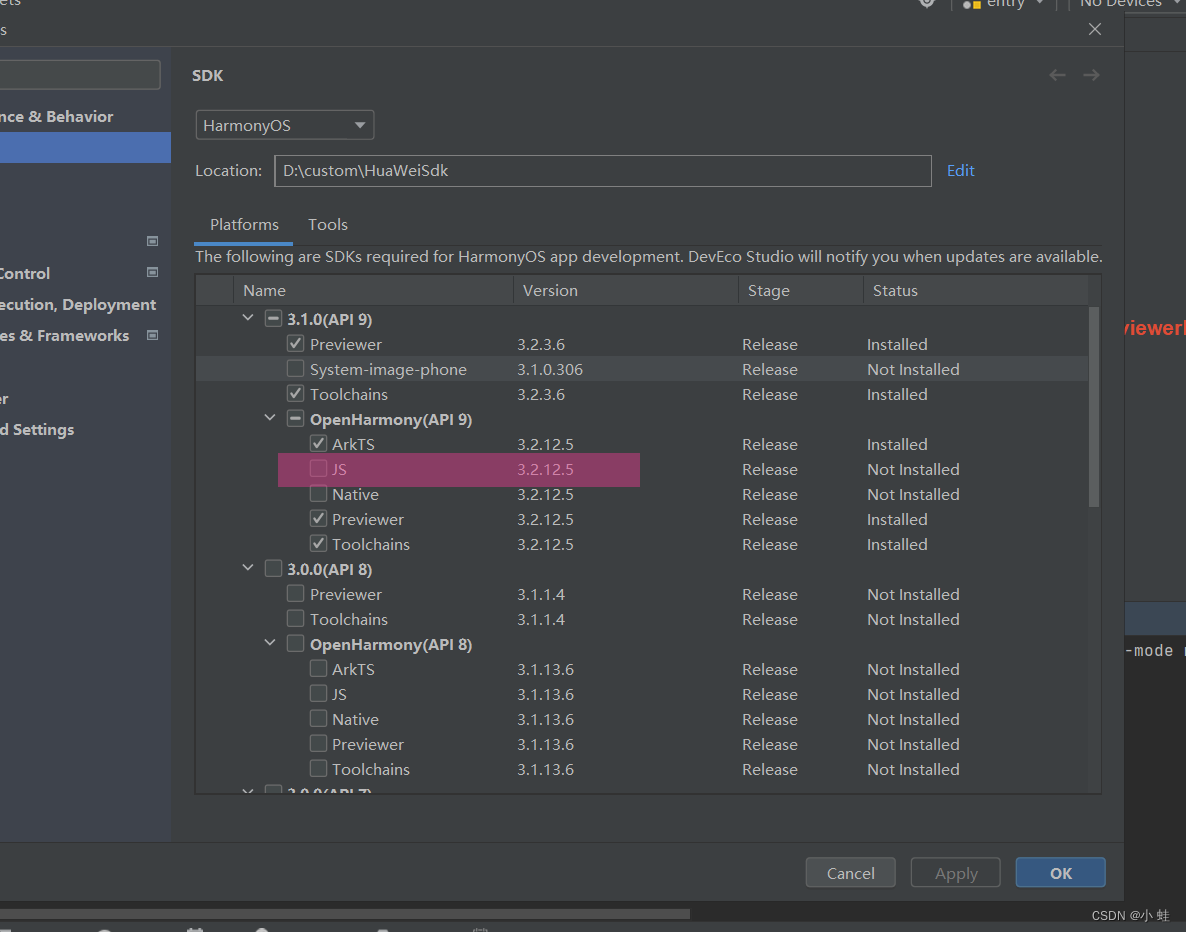Check Toolchains version 3.1.1.4

pyautogui.click(x=296, y=618)
